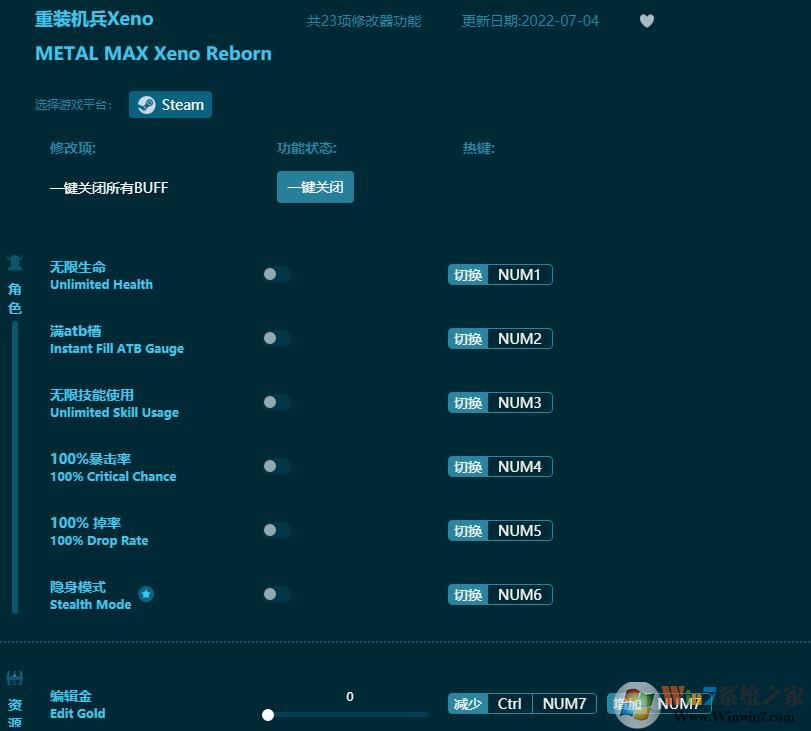Click the Steam logo icon

pos(146,105)
